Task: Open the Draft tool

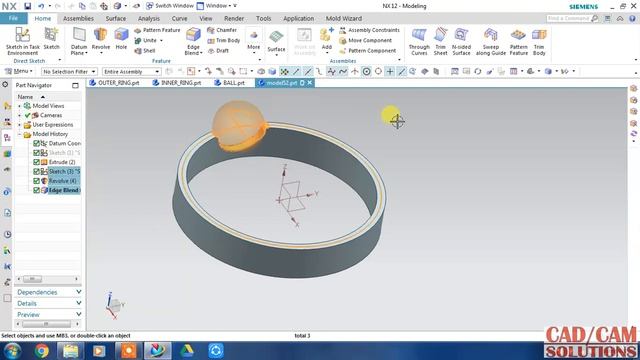Action: pyautogui.click(x=218, y=51)
